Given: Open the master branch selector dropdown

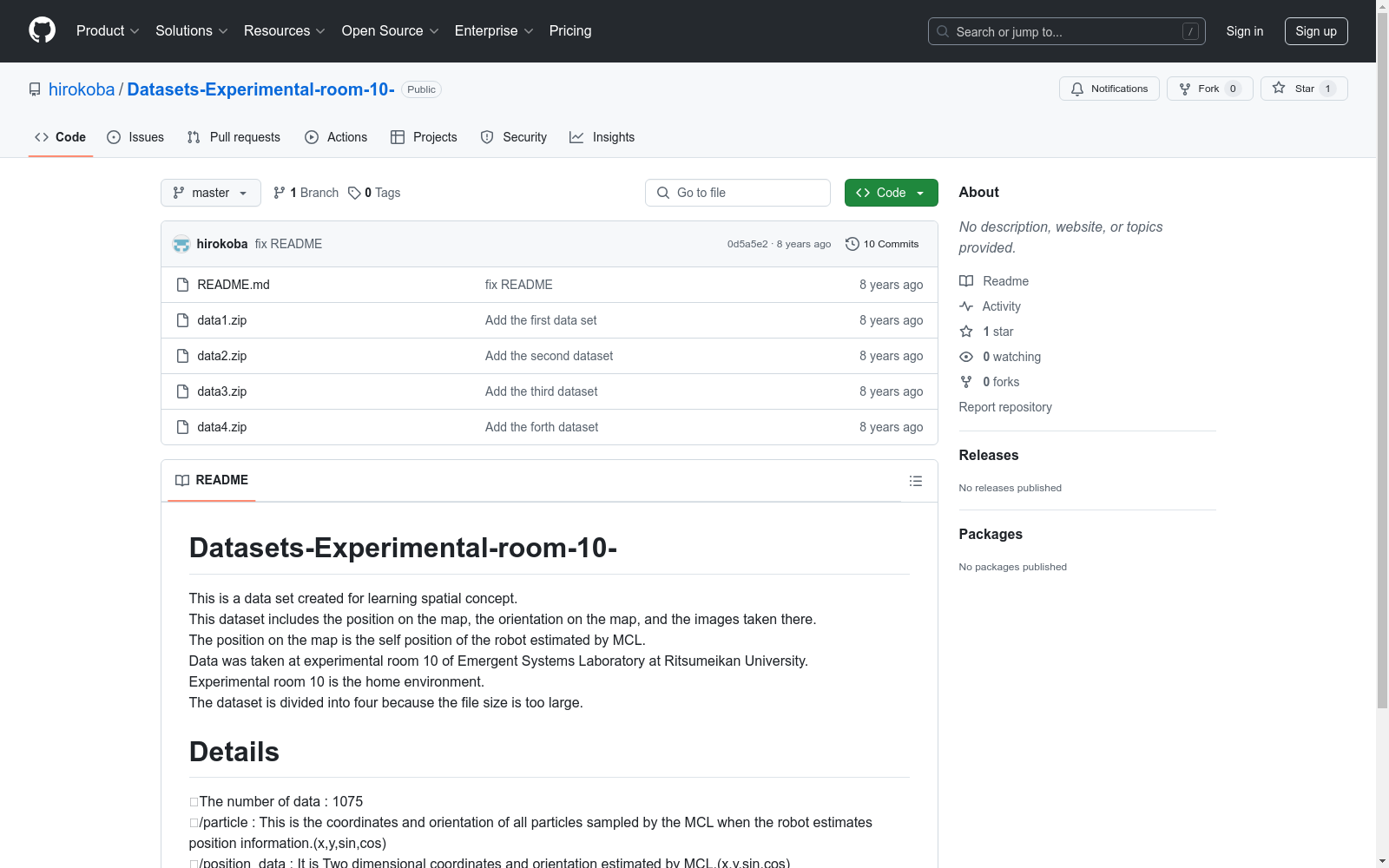Looking at the screenshot, I should click(x=211, y=193).
